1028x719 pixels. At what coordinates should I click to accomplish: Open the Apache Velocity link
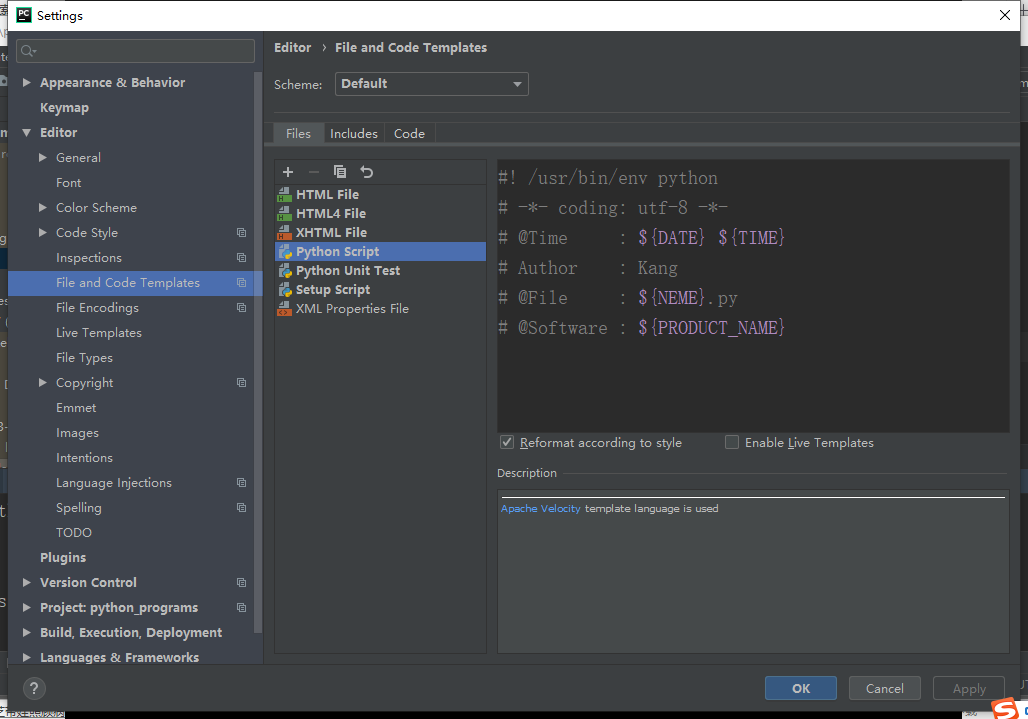click(x=540, y=509)
